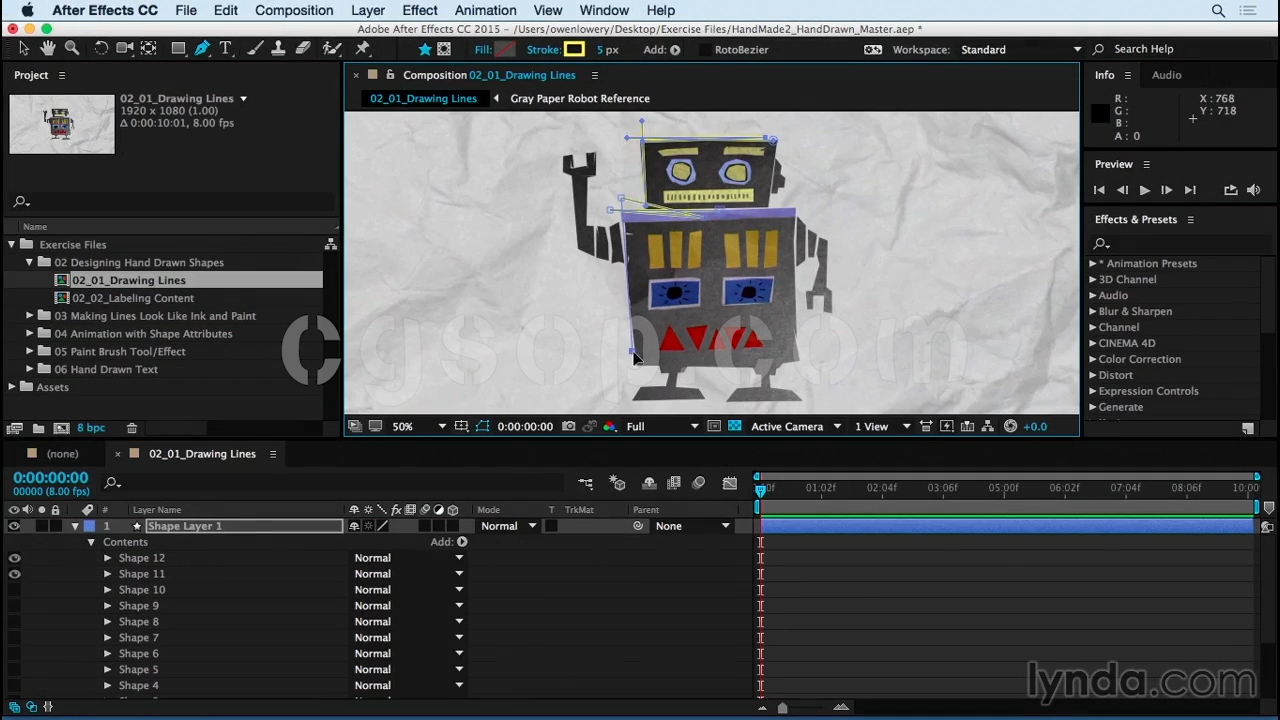The height and width of the screenshot is (720, 1280).
Task: Click the Take Snapshot camera icon
Action: (x=569, y=427)
